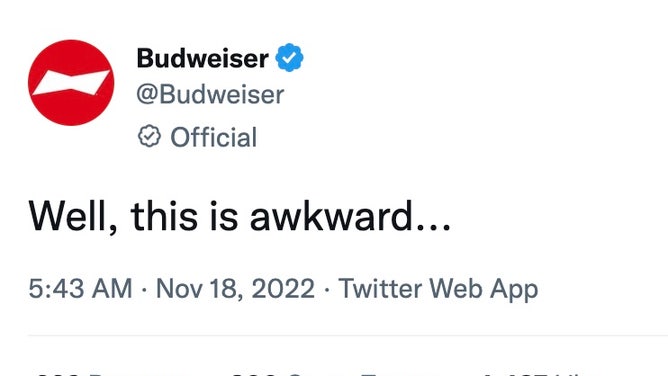This screenshot has width=668, height=376.
Task: Click the blue verified checkmark badge
Action: [289, 57]
